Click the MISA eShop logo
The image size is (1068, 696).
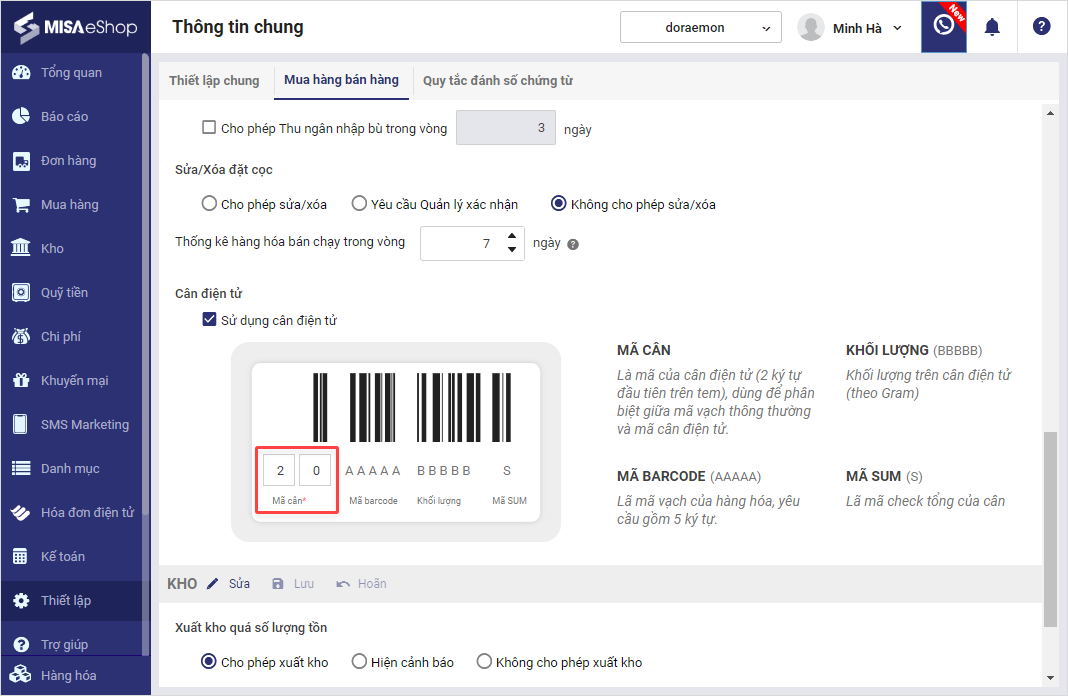(x=76, y=27)
